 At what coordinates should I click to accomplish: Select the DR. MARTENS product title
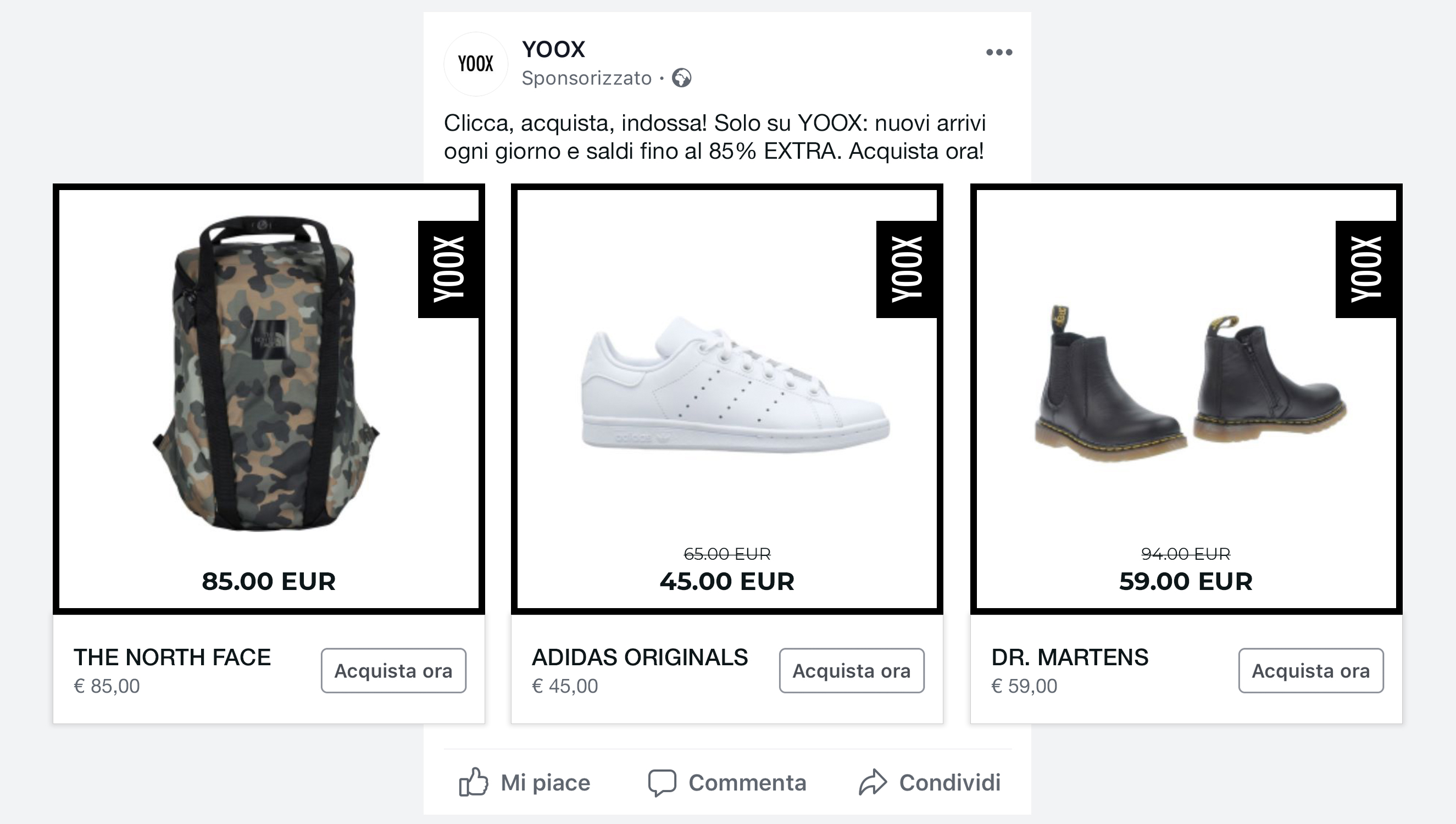[1070, 657]
